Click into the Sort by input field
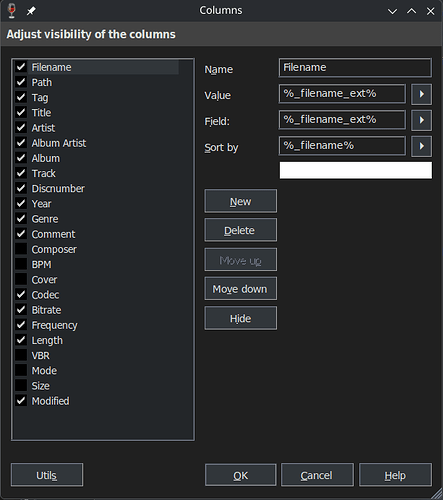The height and width of the screenshot is (500, 443). 342,146
